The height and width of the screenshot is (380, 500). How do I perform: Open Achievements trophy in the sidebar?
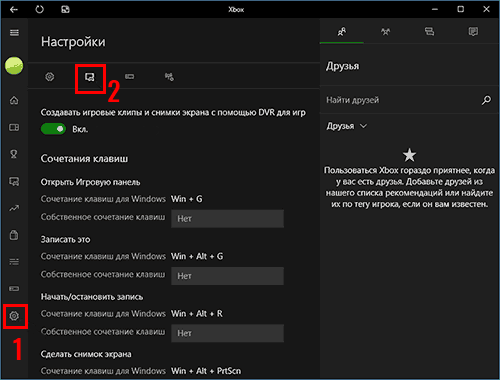(x=14, y=154)
